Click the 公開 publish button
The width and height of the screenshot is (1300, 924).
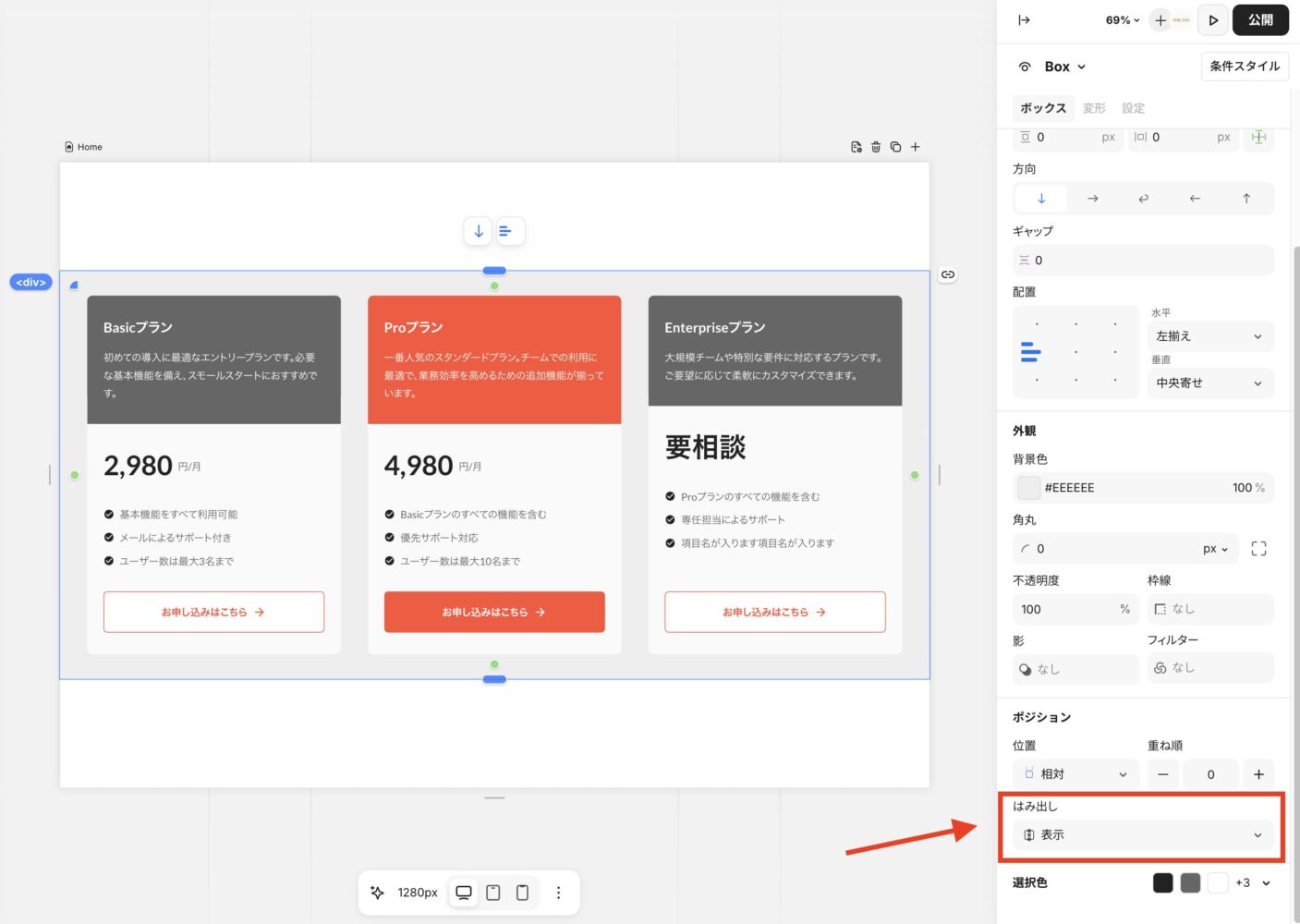1260,20
